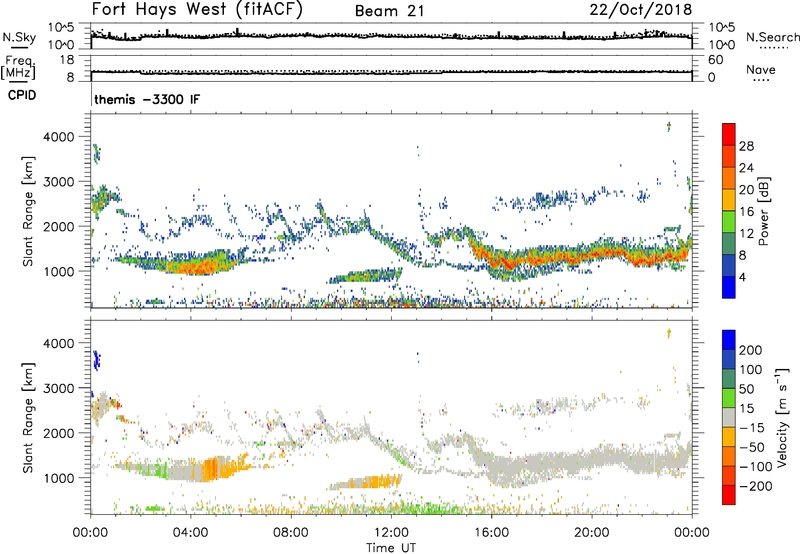Viewport: 800px width, 554px height.
Task: Click the '4' power colorbar label
Action: tap(742, 277)
